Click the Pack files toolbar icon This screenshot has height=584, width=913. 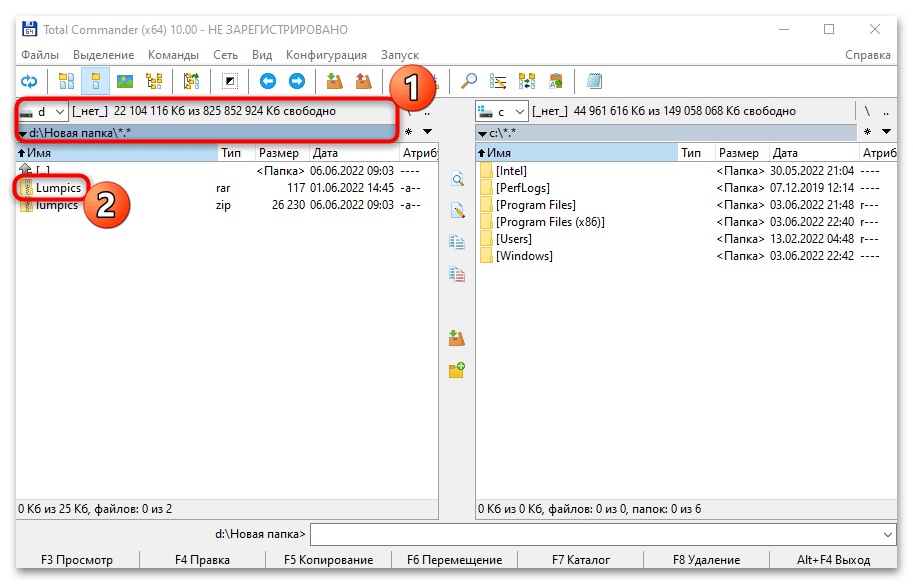(334, 81)
